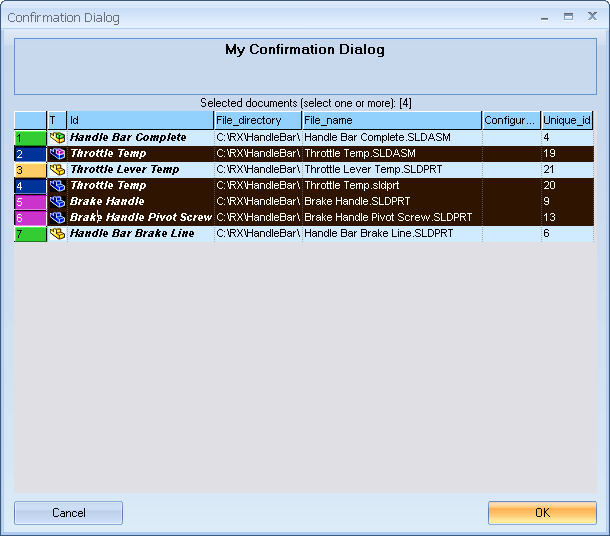Select blue row number 2 cell
Image resolution: width=610 pixels, height=536 pixels.
point(30,154)
